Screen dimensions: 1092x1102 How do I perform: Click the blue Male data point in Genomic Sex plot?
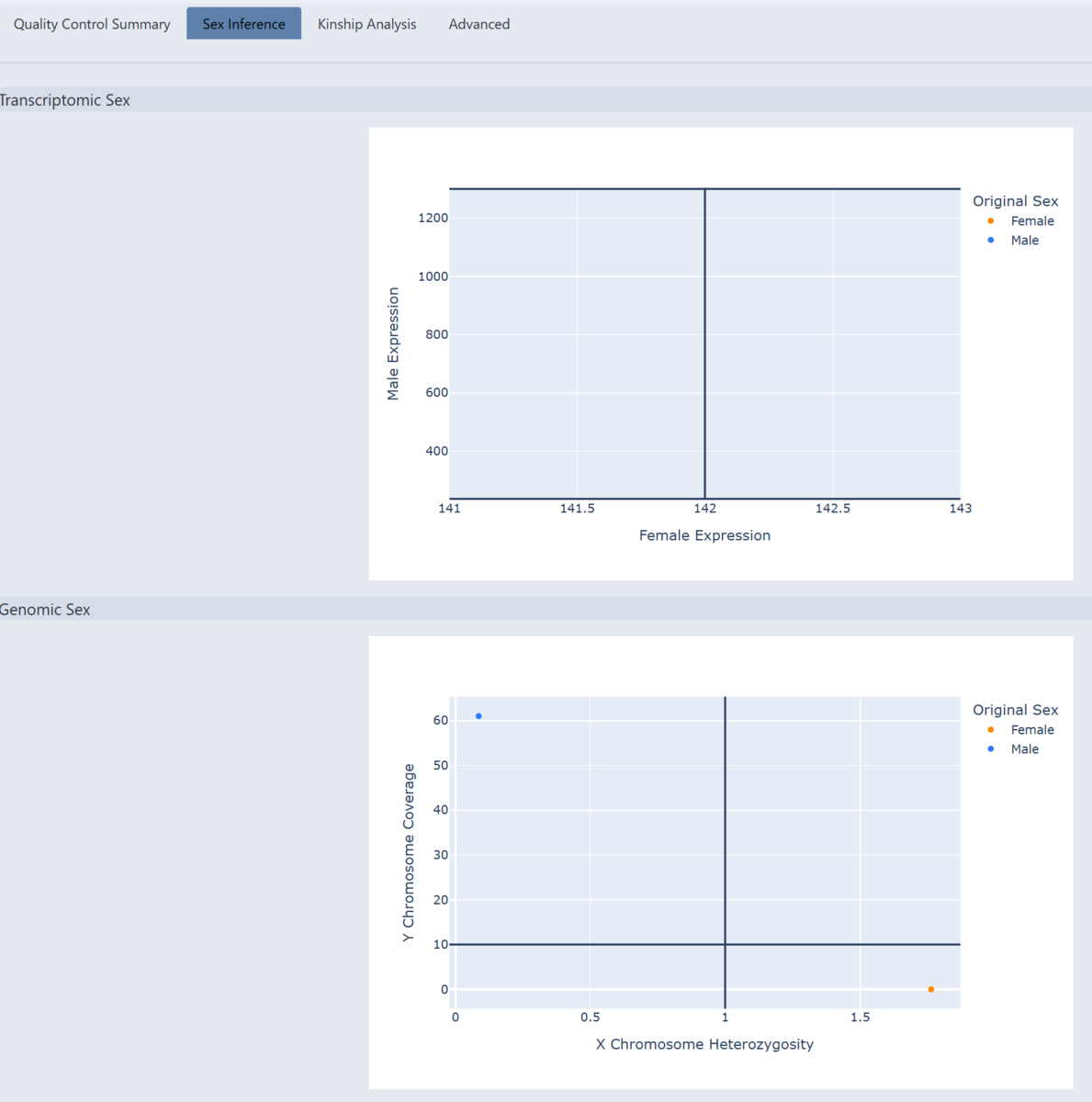[x=478, y=716]
